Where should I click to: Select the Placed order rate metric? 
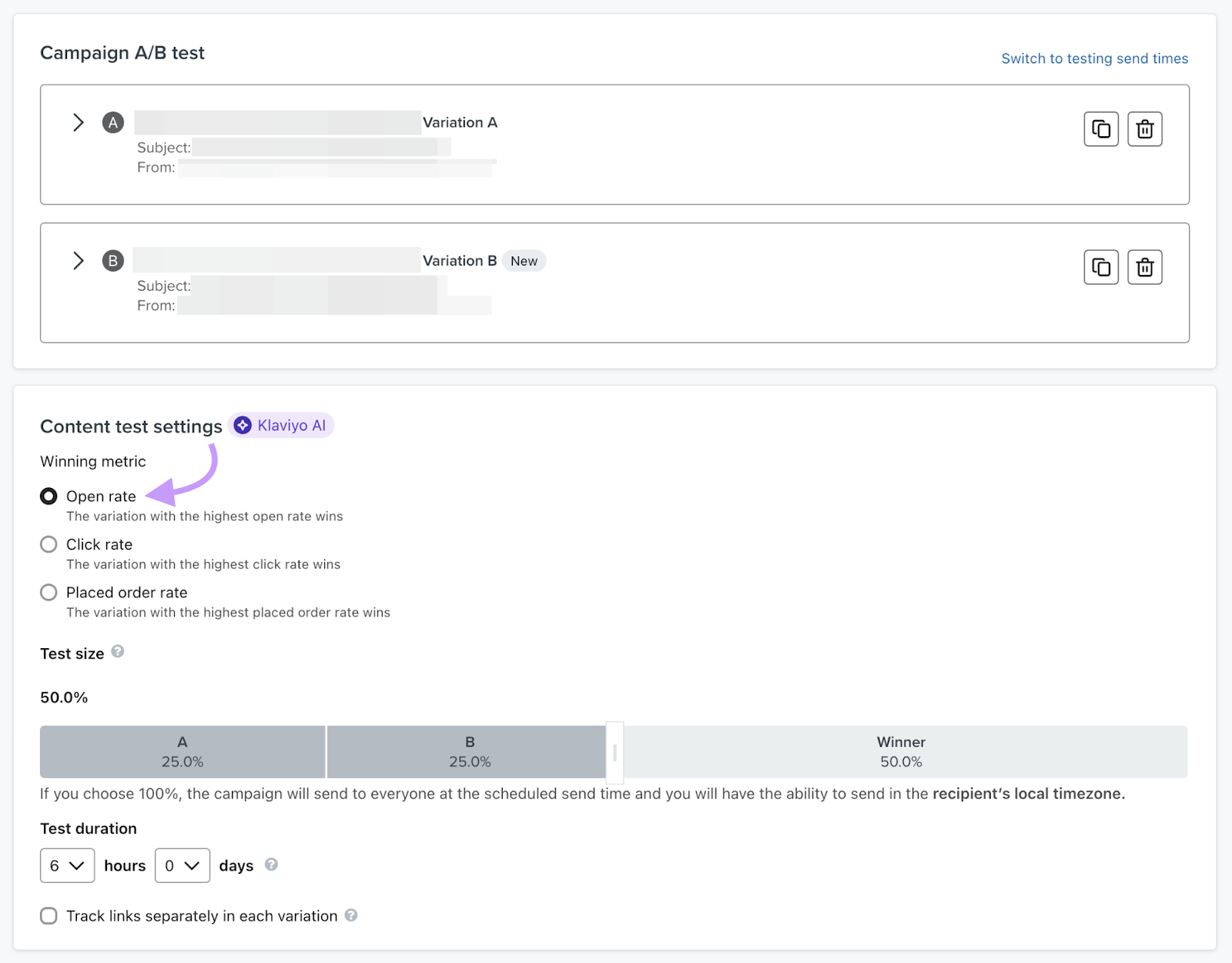pos(49,592)
